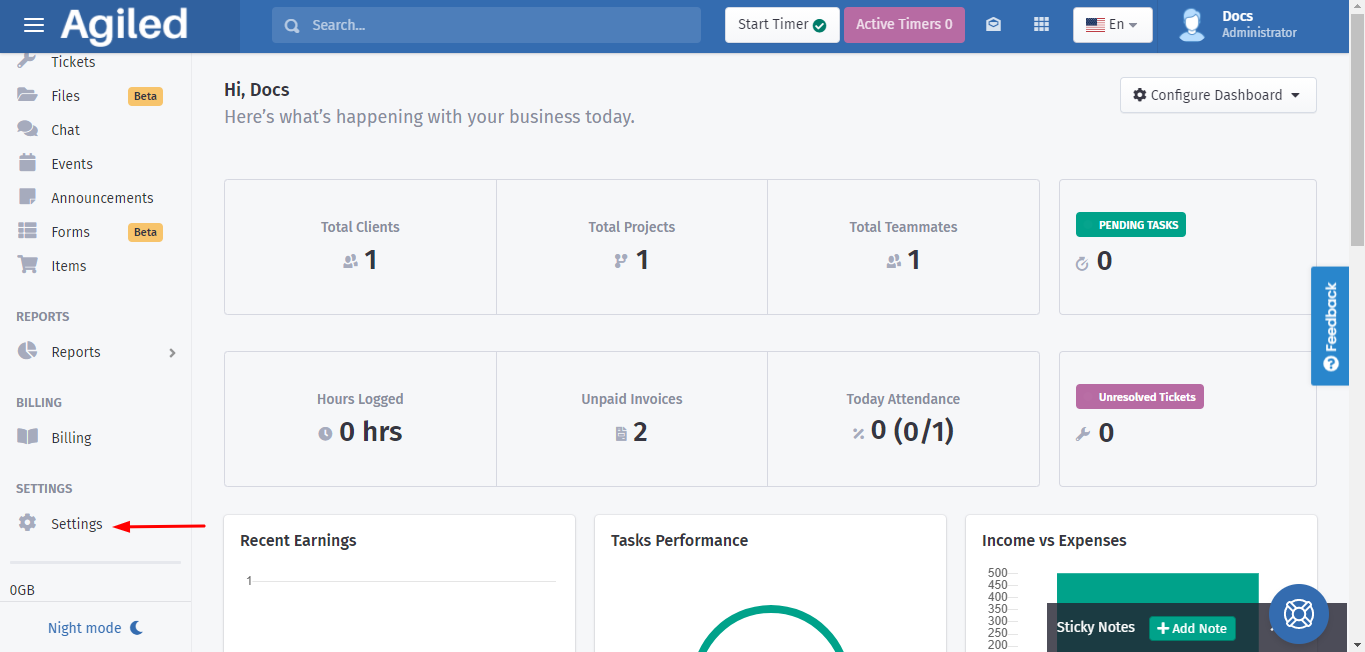Click the Active Timers button

[x=903, y=25]
